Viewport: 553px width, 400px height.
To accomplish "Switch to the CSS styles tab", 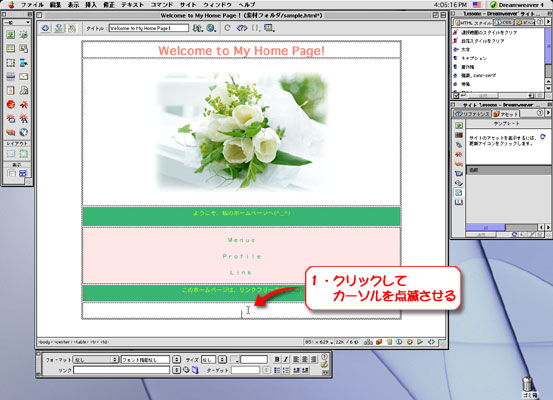I will pos(503,22).
